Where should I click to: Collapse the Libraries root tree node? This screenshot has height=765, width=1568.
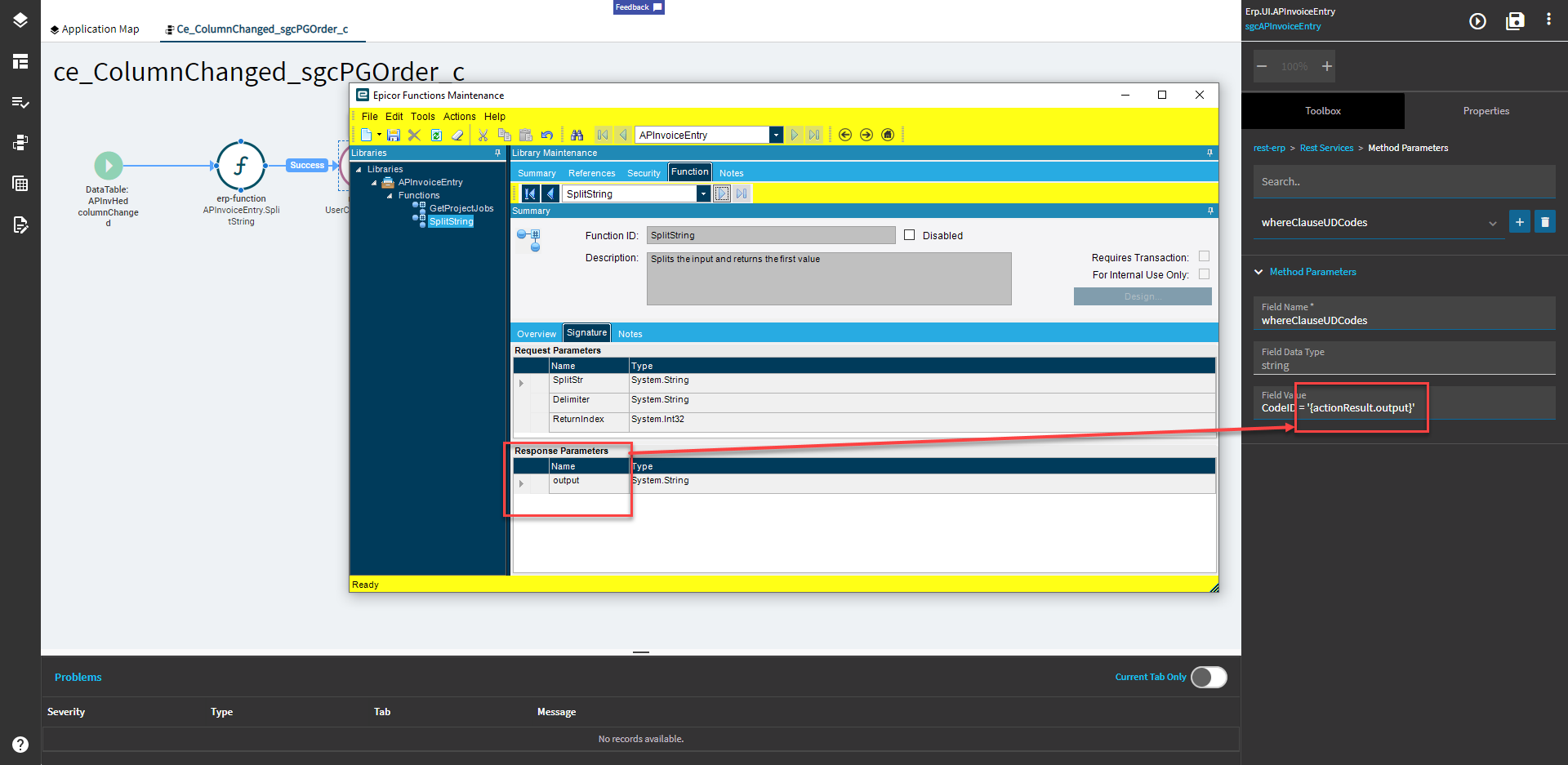(x=359, y=170)
